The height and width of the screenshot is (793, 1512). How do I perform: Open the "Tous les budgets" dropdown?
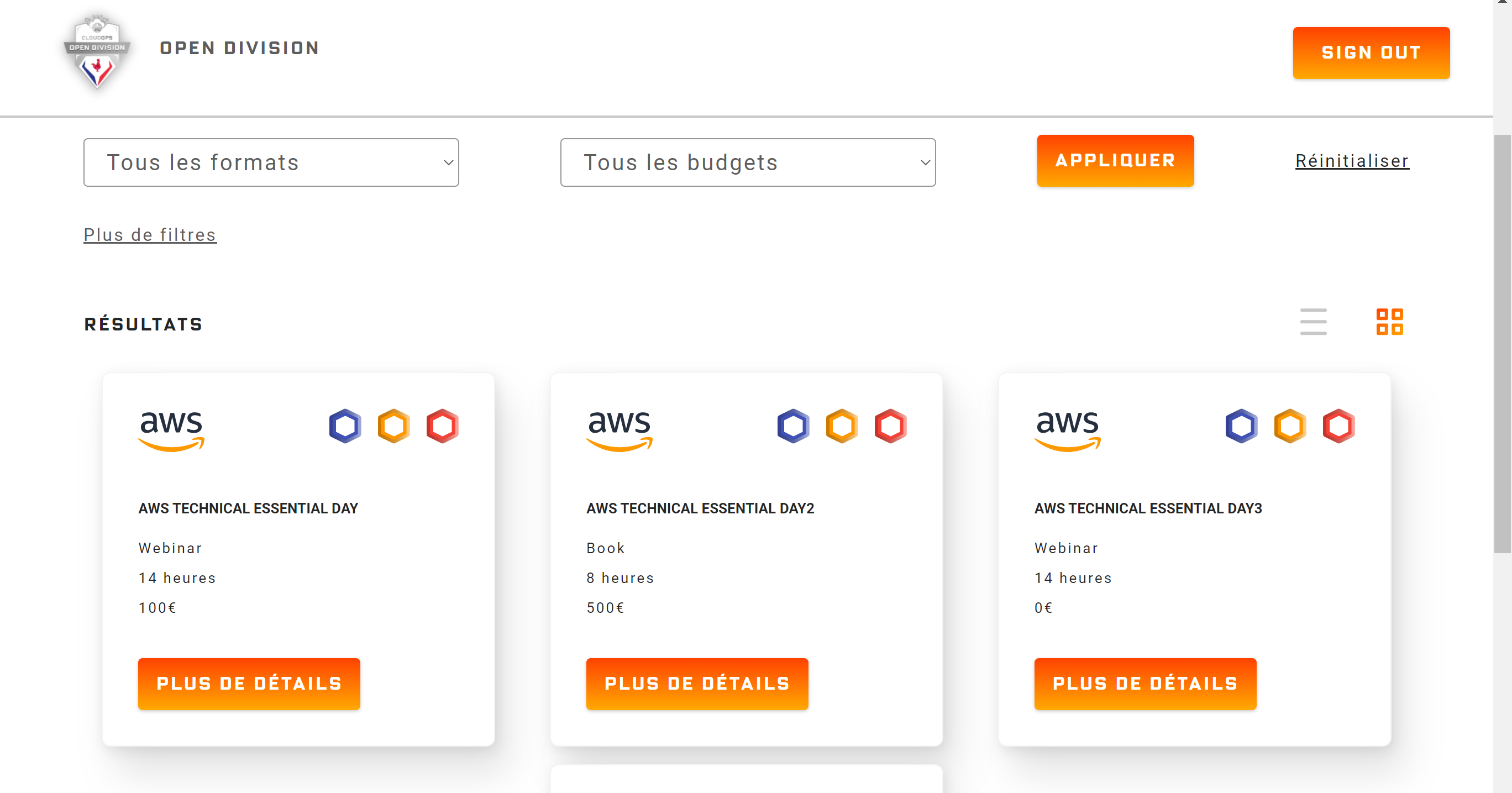click(x=748, y=162)
